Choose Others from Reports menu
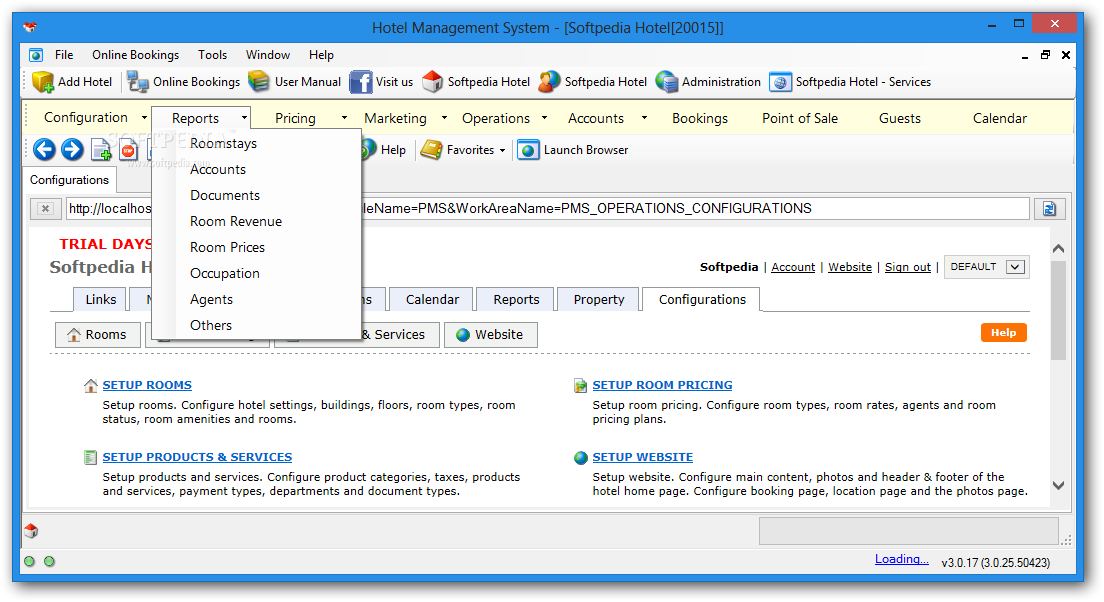Viewport: 1104px width, 602px height. click(211, 325)
